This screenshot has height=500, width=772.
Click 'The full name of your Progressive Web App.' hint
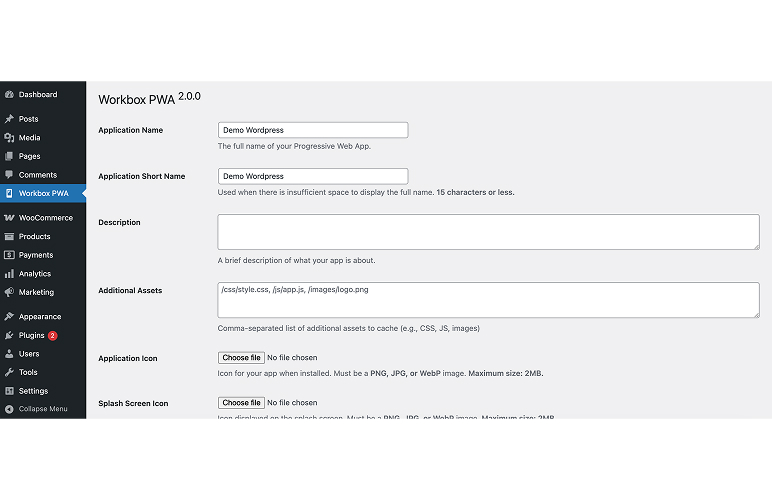pos(294,146)
